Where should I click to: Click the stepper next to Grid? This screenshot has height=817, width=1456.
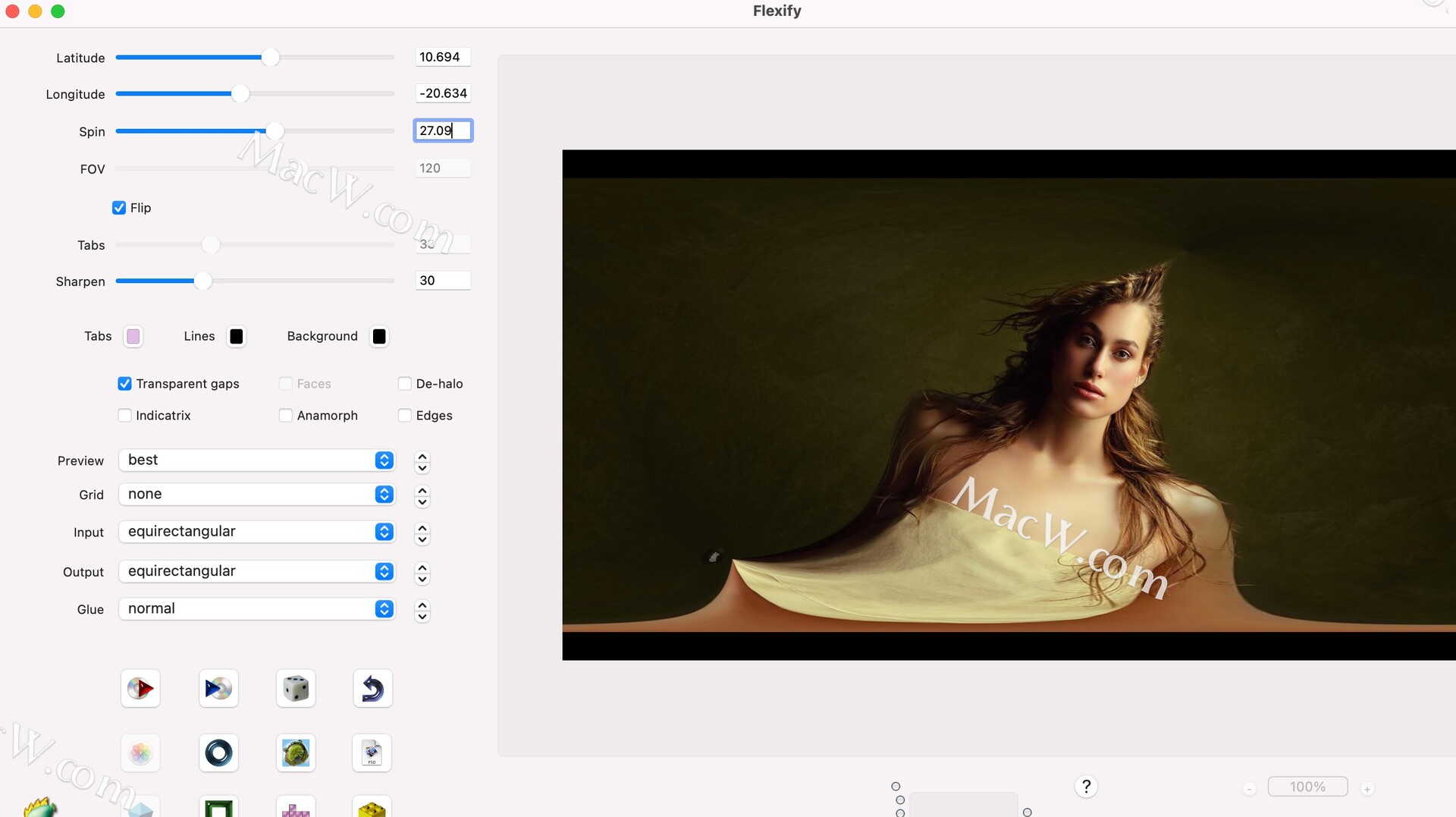(x=422, y=496)
